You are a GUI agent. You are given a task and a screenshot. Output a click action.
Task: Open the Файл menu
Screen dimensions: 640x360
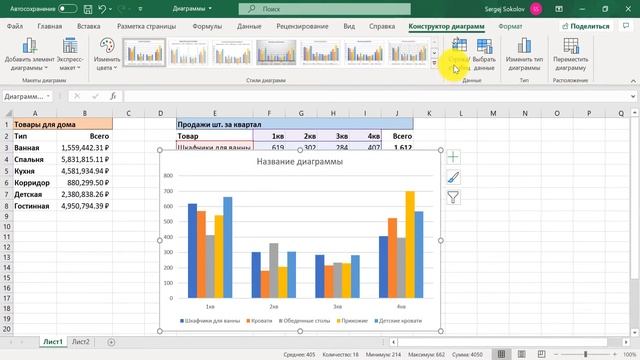pos(15,26)
